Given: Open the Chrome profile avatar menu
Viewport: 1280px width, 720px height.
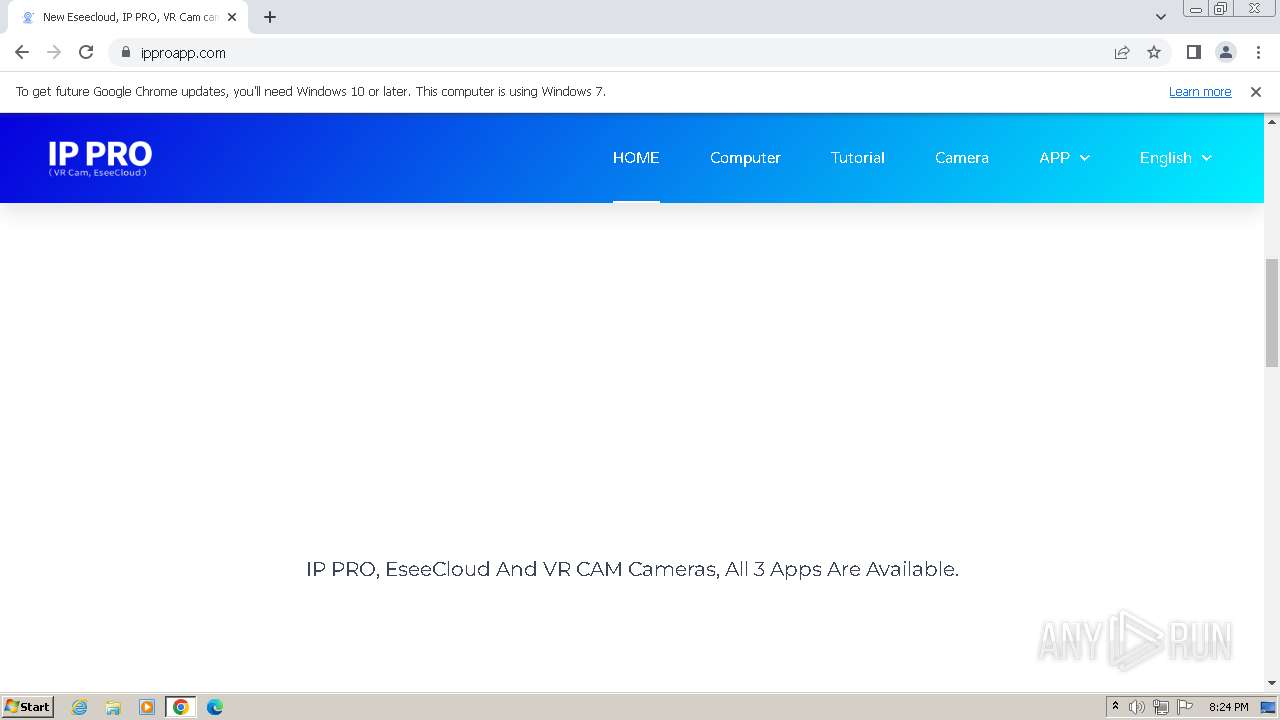Looking at the screenshot, I should click(x=1226, y=52).
